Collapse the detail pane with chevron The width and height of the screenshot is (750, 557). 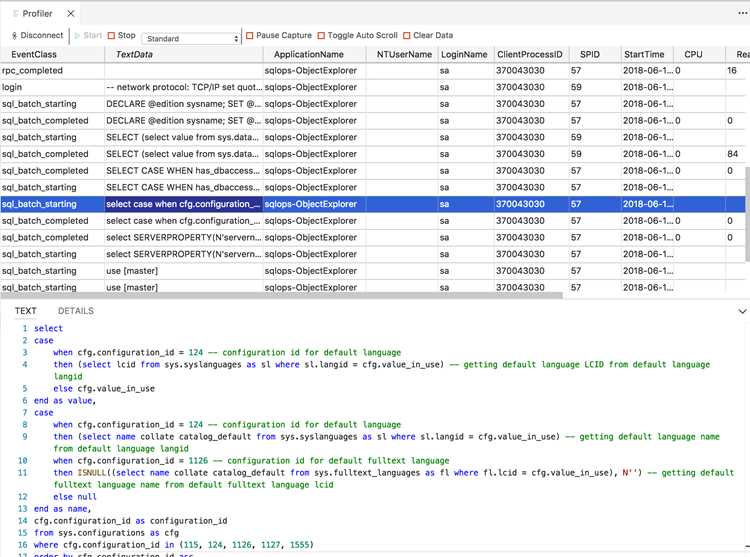(742, 311)
